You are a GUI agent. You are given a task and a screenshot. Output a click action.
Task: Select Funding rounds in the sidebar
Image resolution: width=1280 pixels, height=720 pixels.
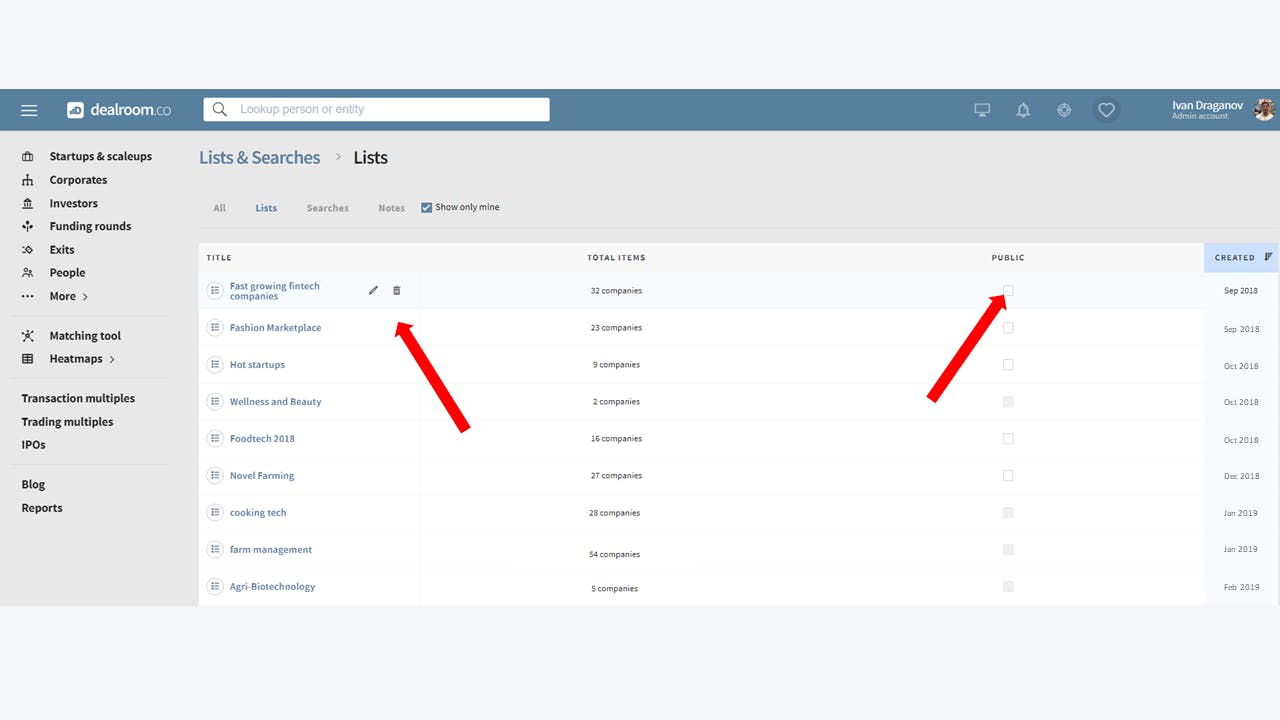tap(90, 226)
